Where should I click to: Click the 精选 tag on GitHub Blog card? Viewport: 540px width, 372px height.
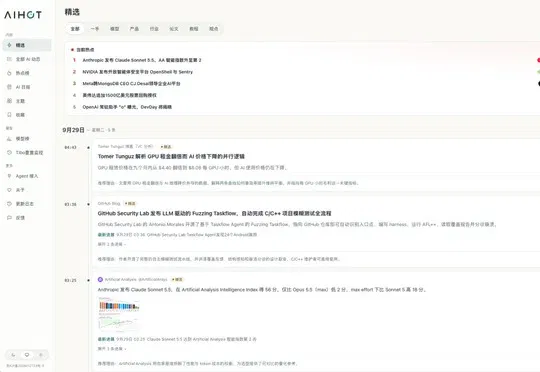tap(130, 204)
